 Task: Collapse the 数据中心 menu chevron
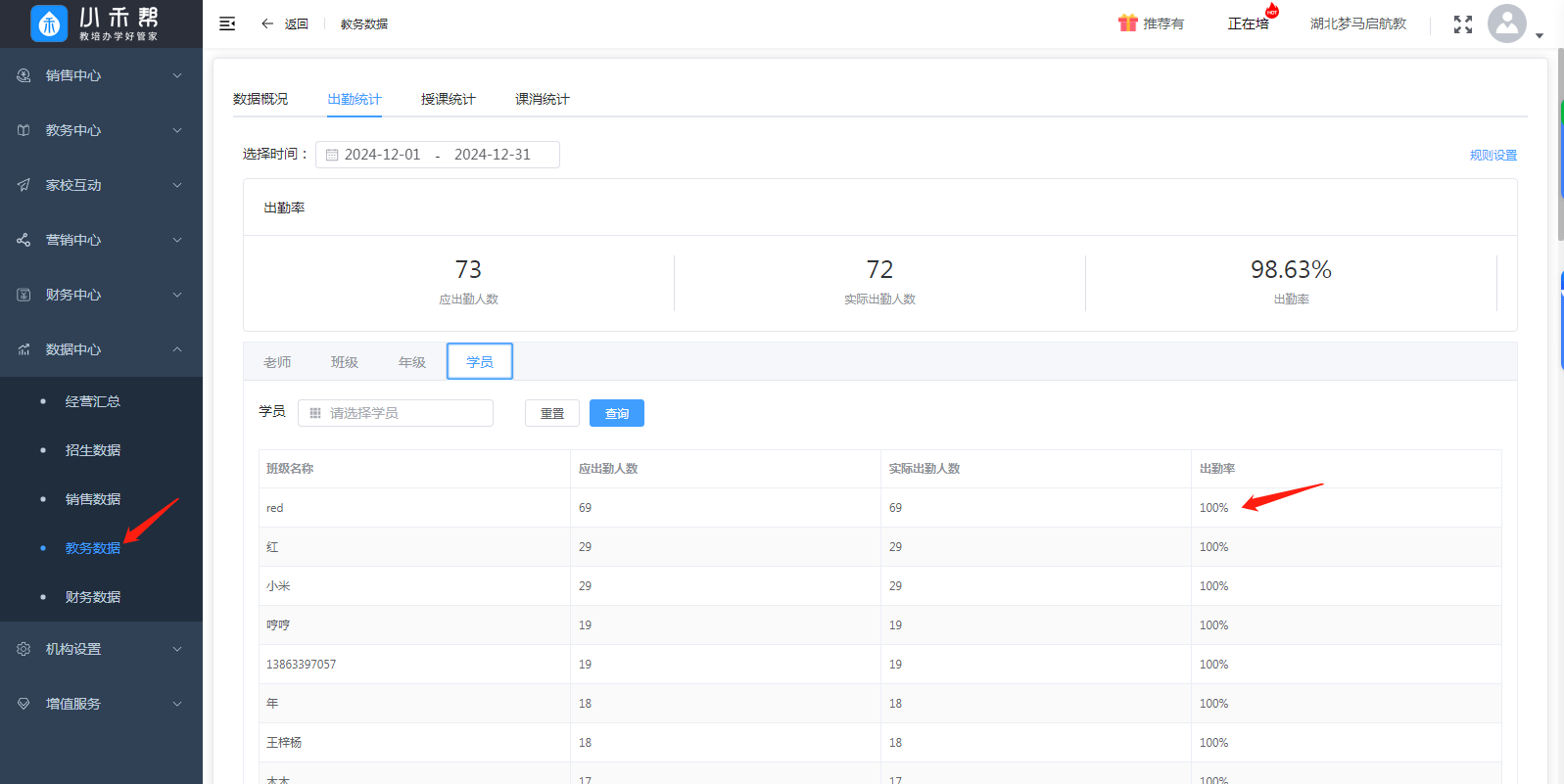tap(177, 349)
